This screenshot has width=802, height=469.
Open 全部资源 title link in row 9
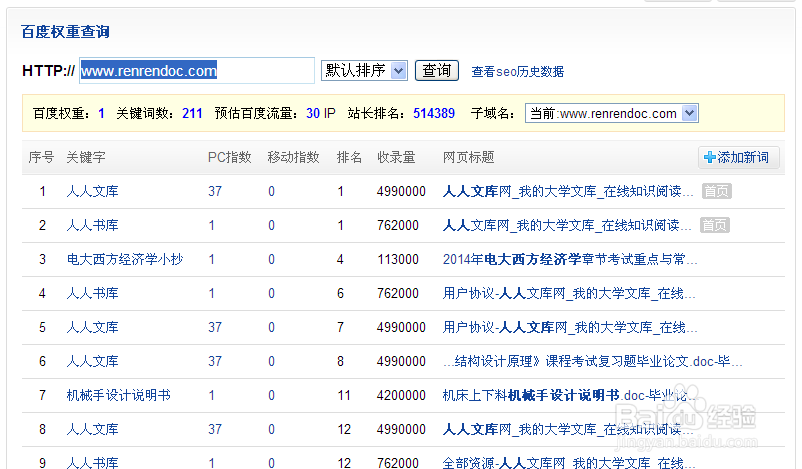[x=569, y=463]
